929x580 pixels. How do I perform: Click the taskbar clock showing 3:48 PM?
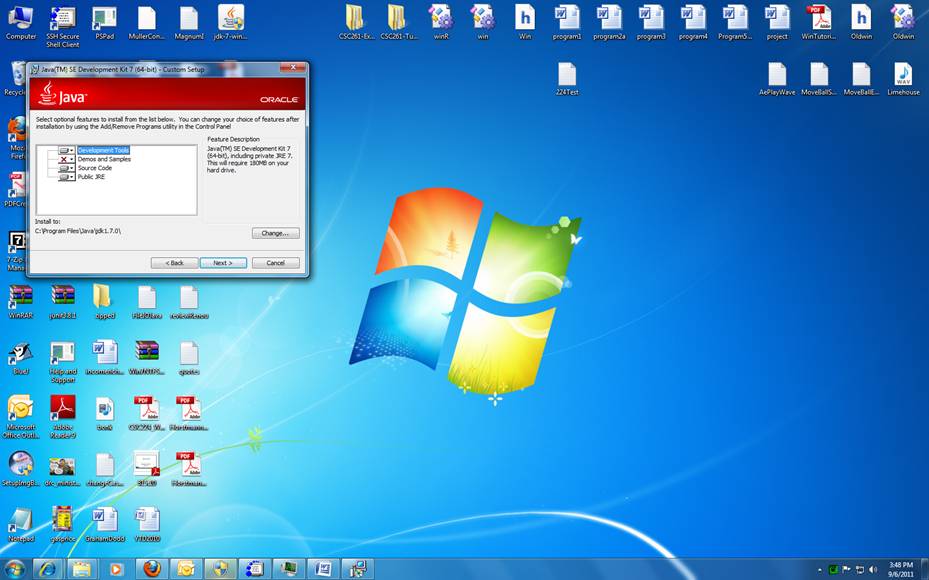click(901, 569)
